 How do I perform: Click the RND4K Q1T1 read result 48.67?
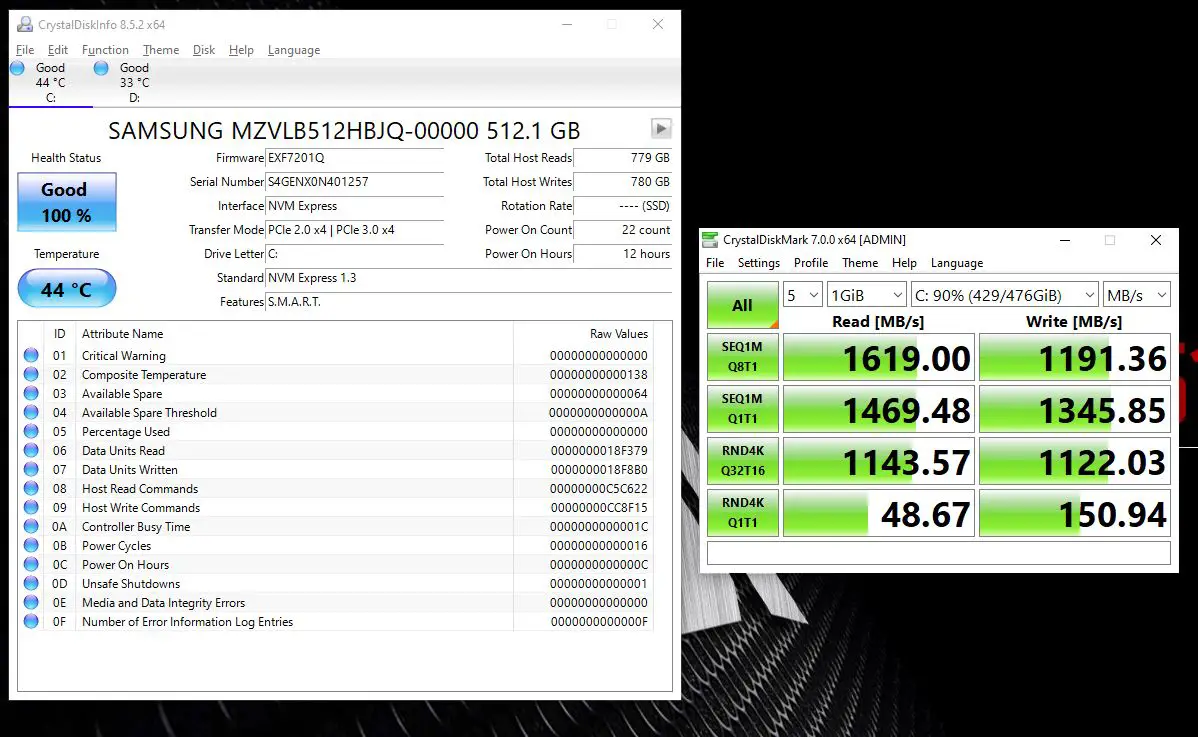point(879,512)
